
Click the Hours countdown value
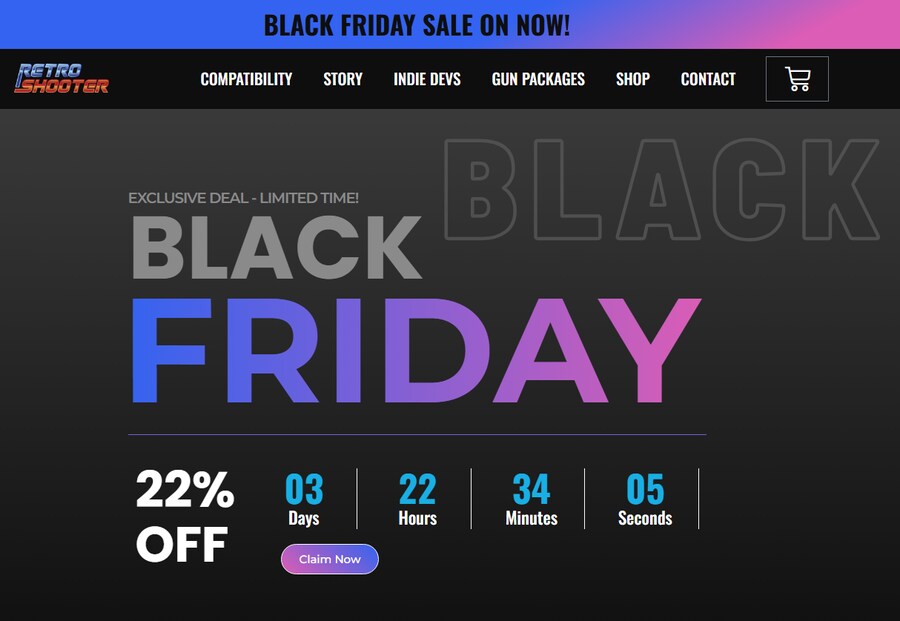point(417,490)
